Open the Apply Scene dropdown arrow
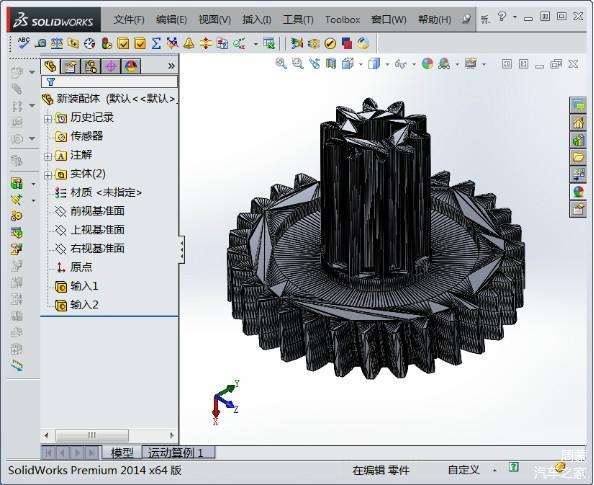Image resolution: width=594 pixels, height=485 pixels. pyautogui.click(x=457, y=64)
